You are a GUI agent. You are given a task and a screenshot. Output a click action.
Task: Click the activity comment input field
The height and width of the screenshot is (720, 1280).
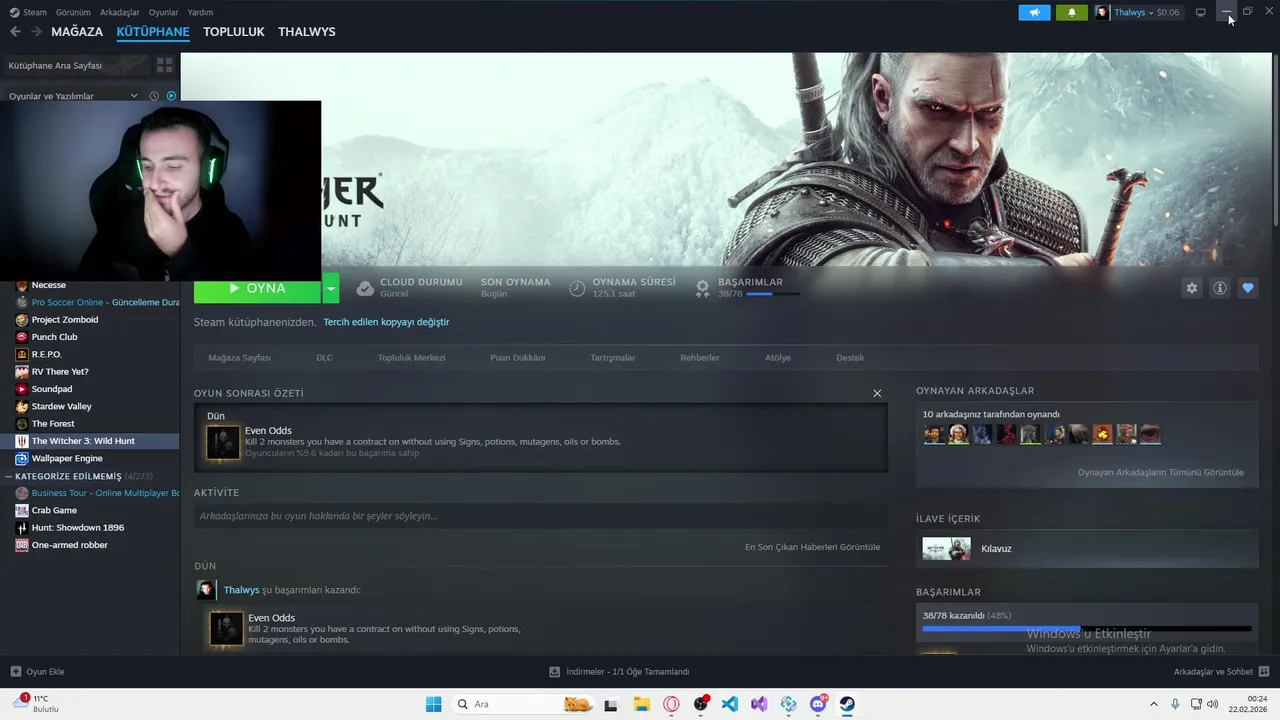(x=541, y=516)
